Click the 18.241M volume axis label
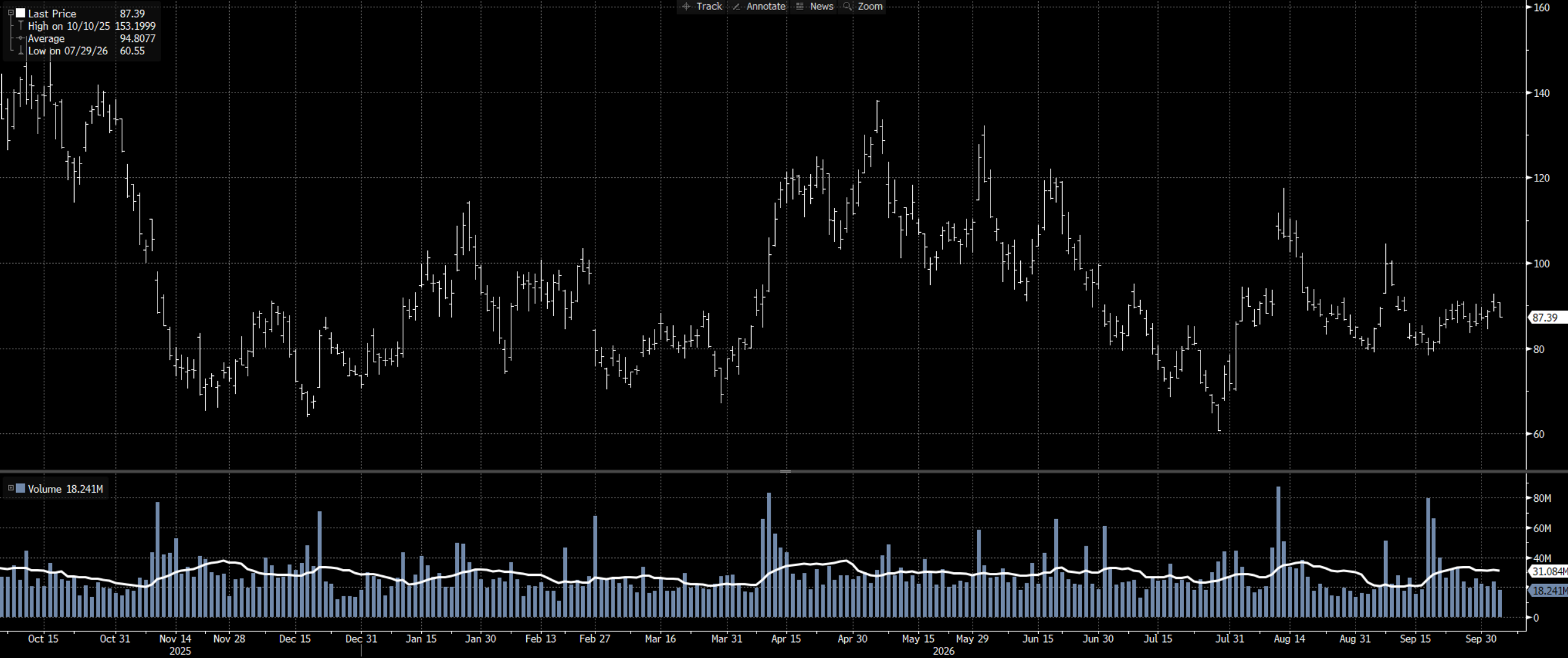1568x658 pixels. coord(1549,591)
